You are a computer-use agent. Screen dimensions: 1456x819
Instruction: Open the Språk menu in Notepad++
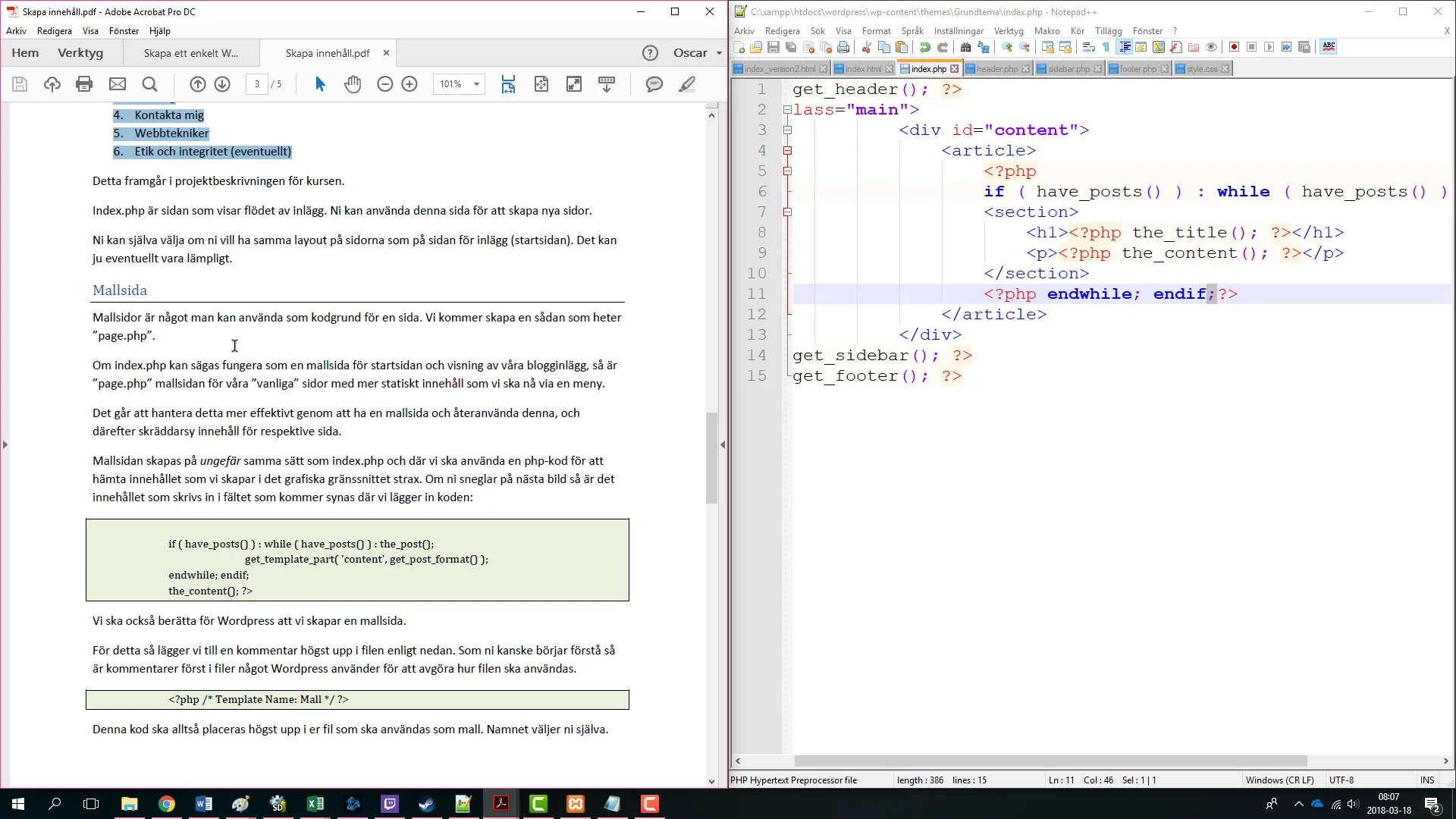pyautogui.click(x=912, y=31)
